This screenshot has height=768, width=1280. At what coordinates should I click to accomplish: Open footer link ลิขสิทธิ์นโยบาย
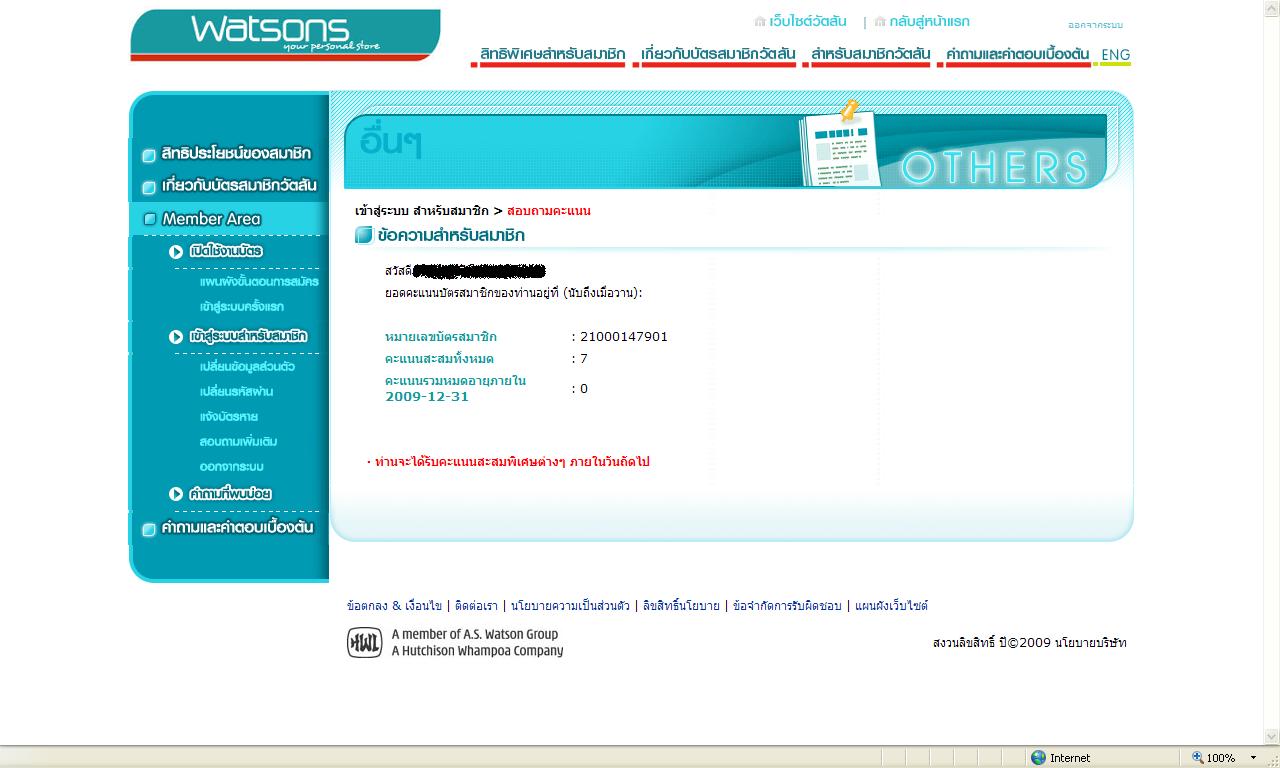pos(681,606)
